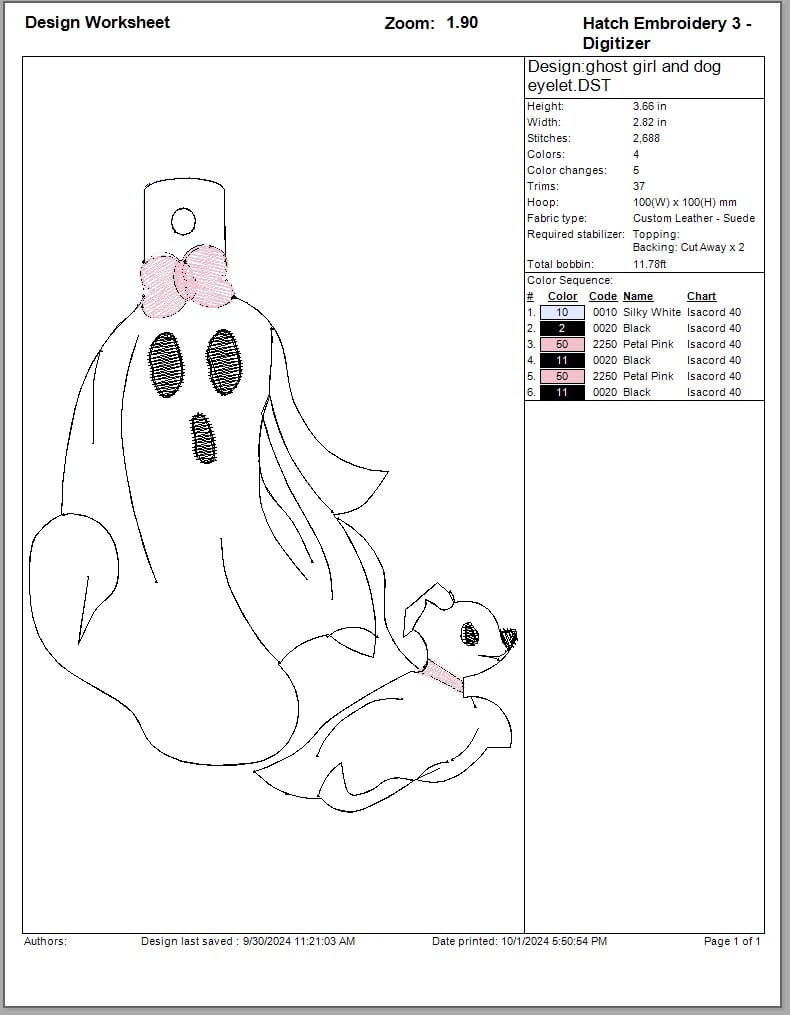Click the ghost's right black eye
The width and height of the screenshot is (790, 1015).
coord(225,360)
